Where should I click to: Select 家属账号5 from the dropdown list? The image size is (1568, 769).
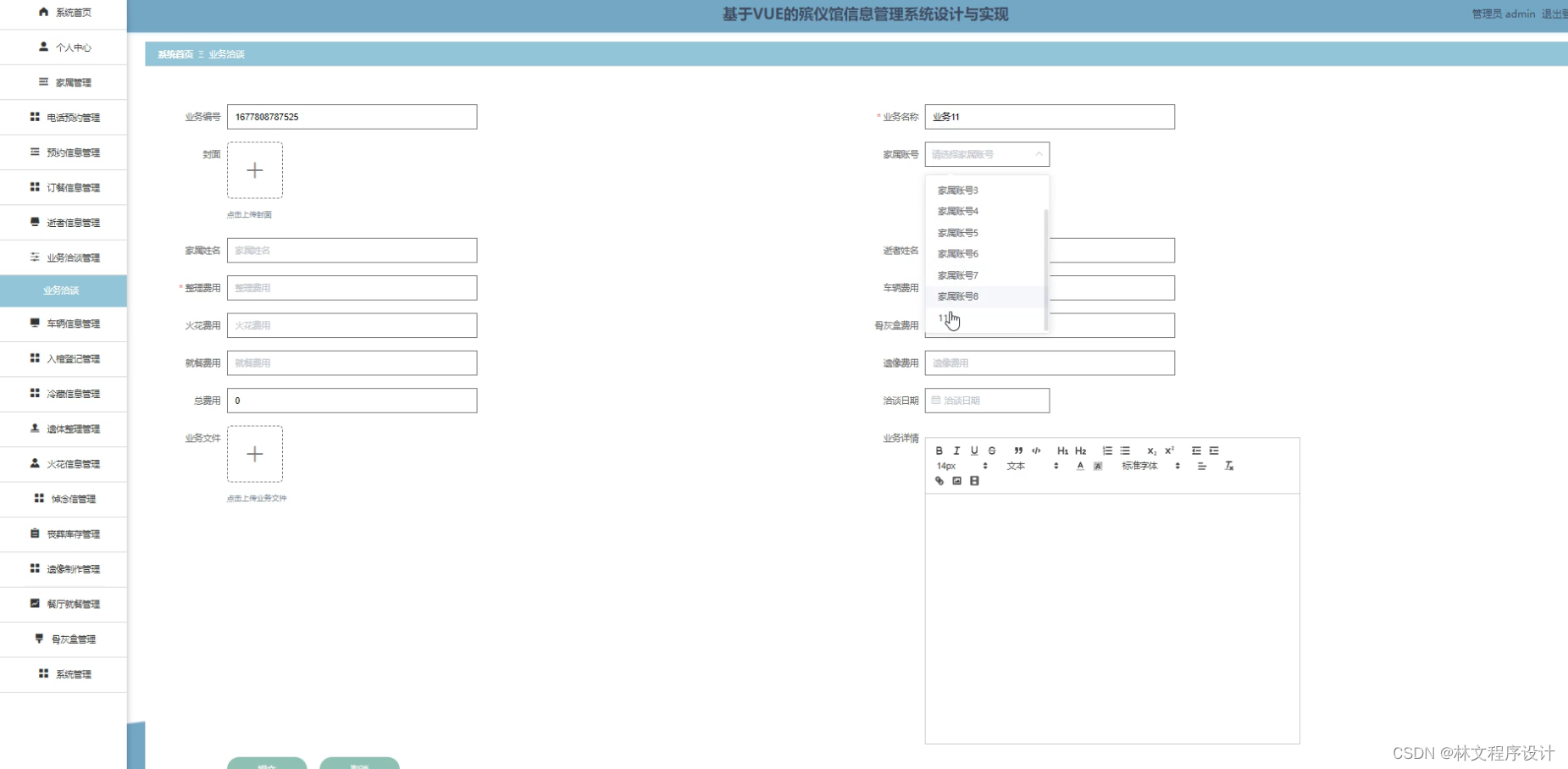click(x=957, y=232)
